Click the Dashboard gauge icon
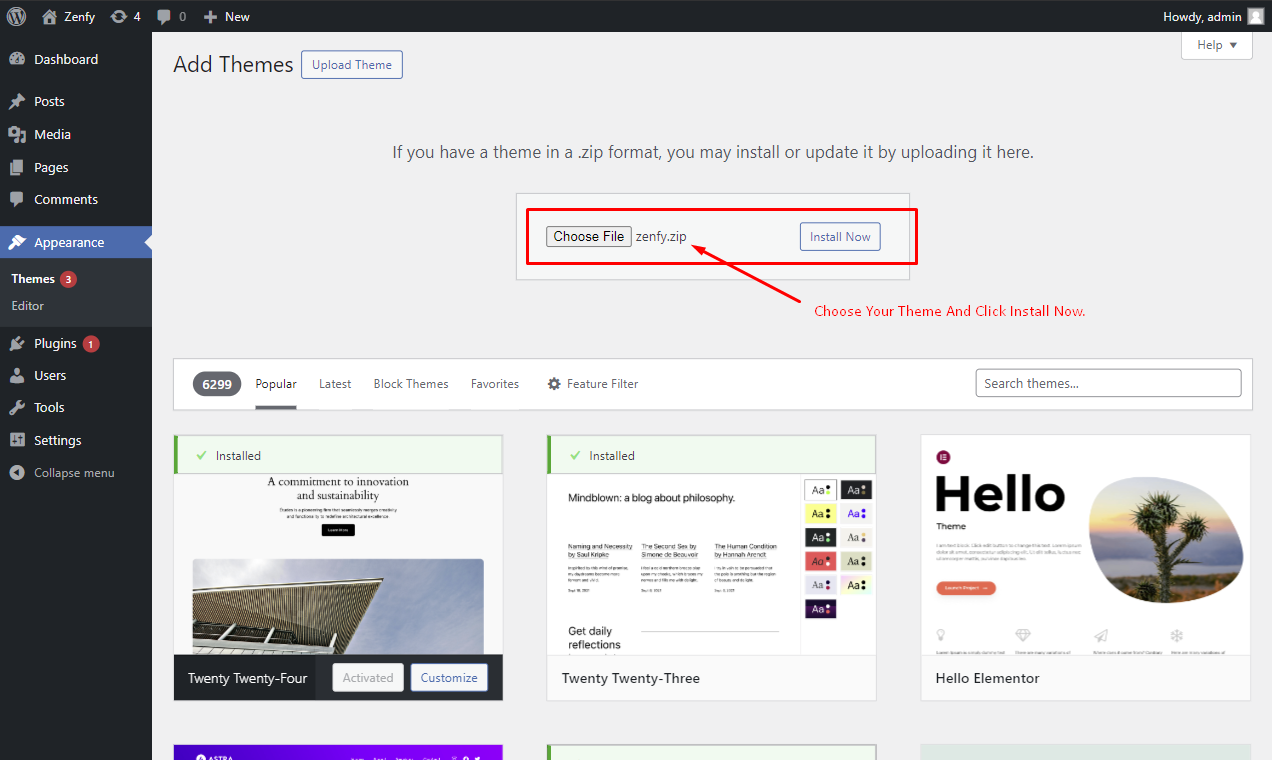 17,59
